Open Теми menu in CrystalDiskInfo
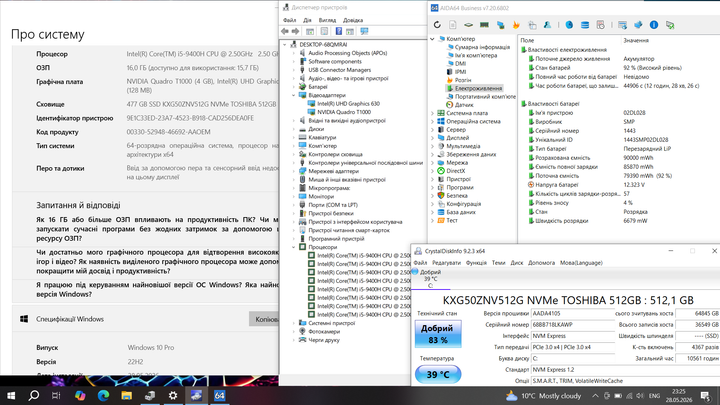The image size is (720, 405). [x=499, y=263]
